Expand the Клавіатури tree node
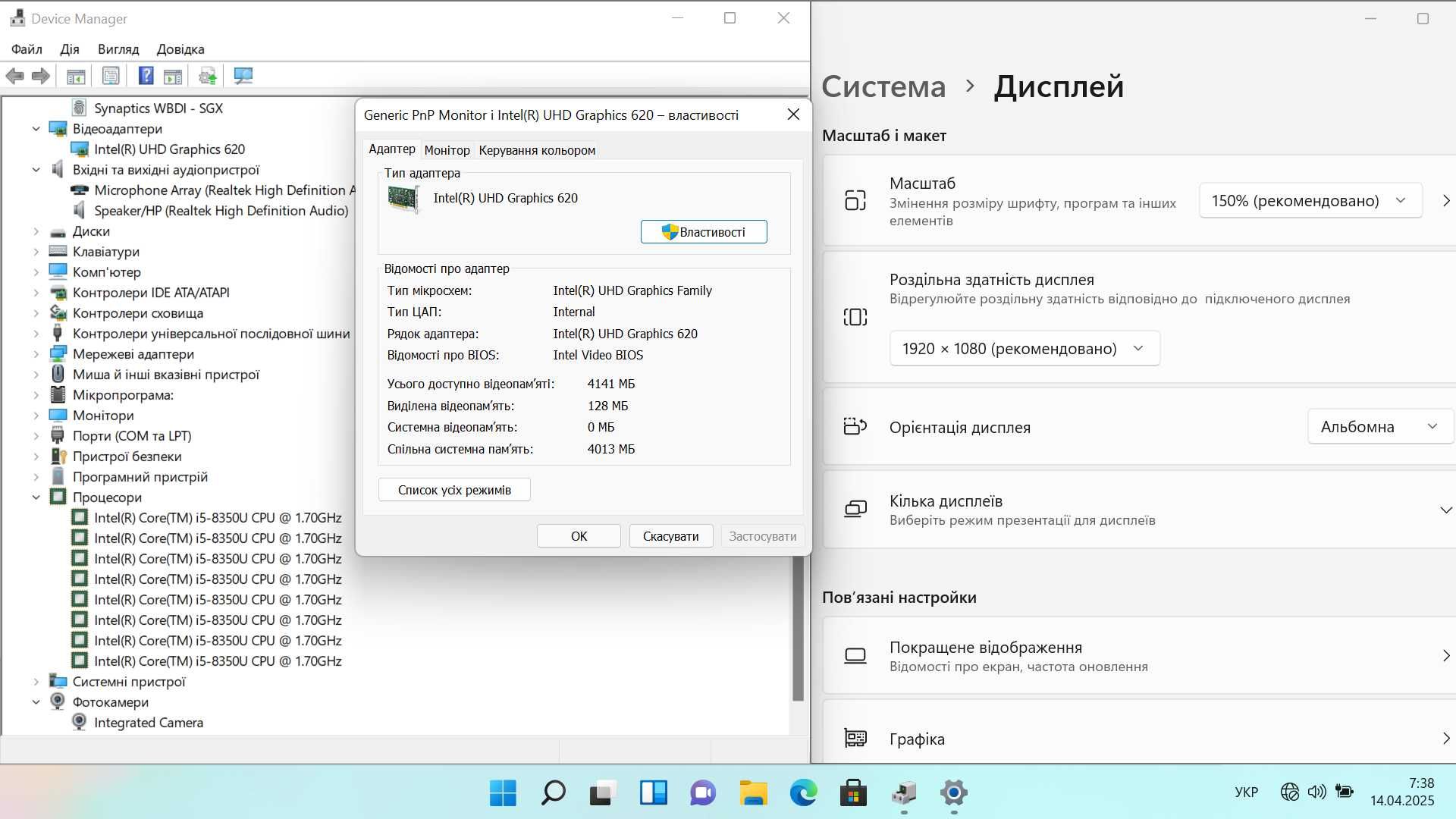 pyautogui.click(x=36, y=252)
